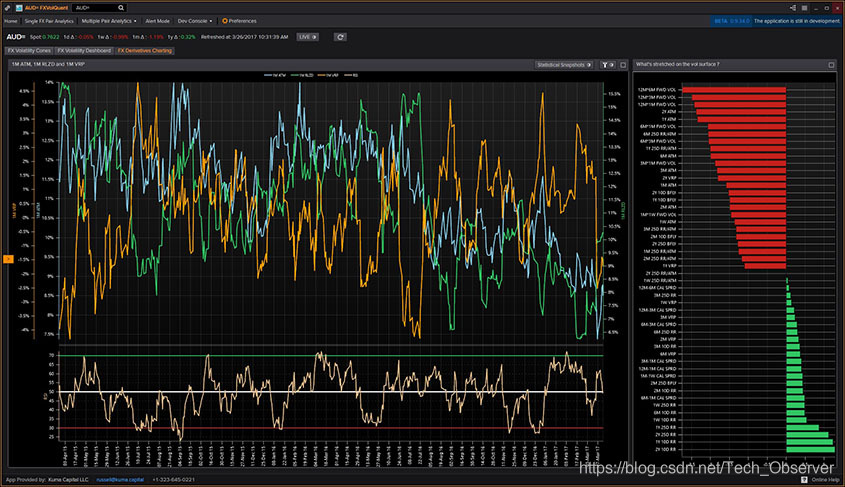Click the BETA version badge
Viewport: 845px width, 487px height.
731,21
